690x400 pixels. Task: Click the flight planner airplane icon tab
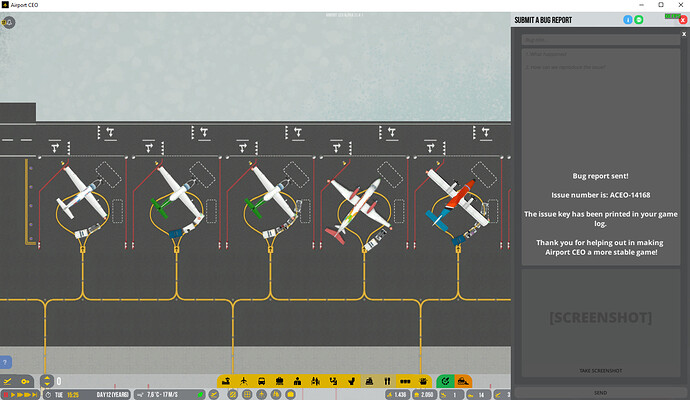coord(7,381)
